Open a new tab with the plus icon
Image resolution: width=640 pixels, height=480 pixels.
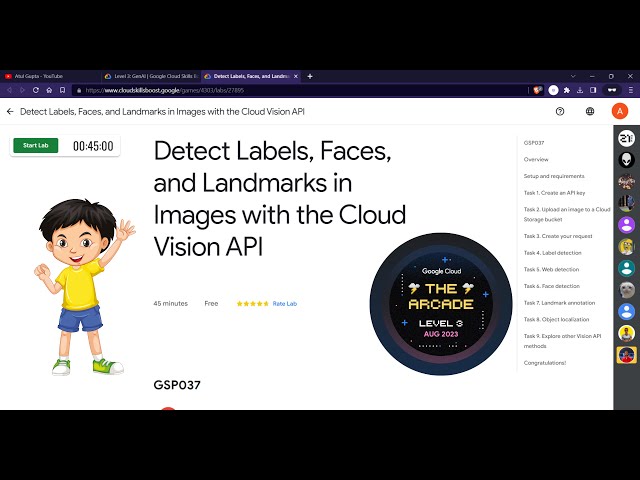point(310,76)
